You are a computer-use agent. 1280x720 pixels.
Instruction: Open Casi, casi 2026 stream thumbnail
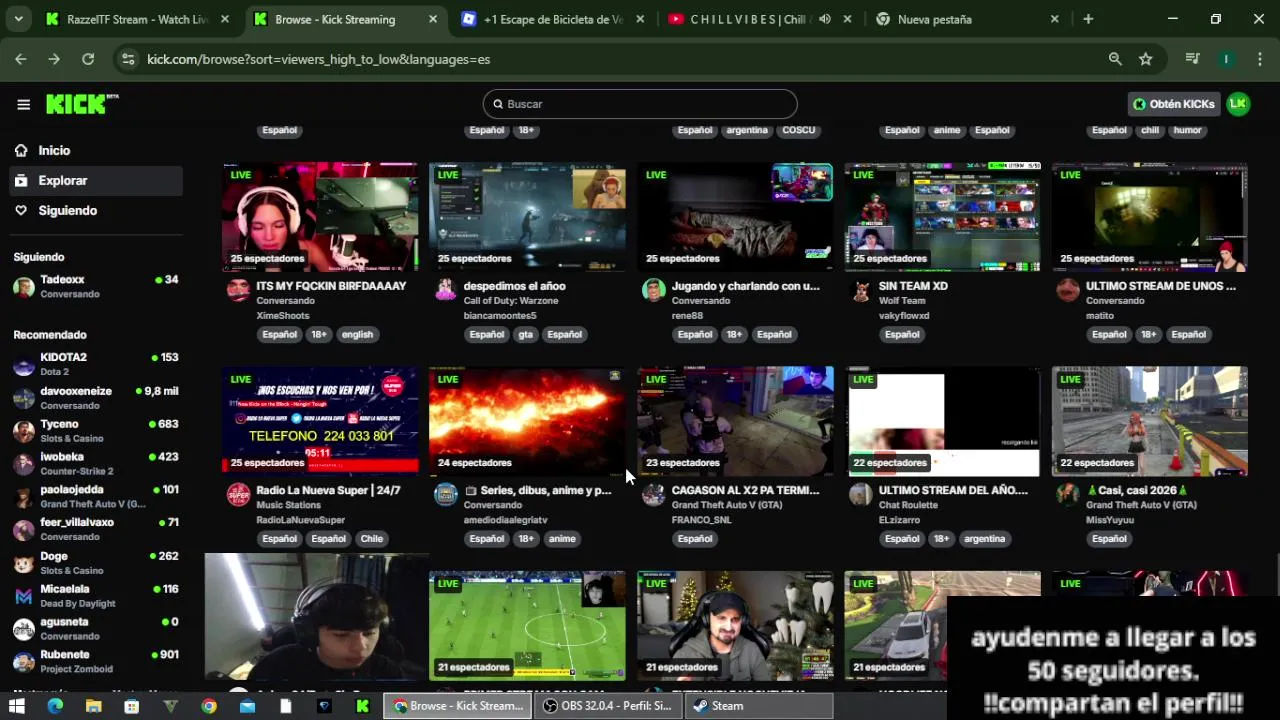pyautogui.click(x=1149, y=421)
